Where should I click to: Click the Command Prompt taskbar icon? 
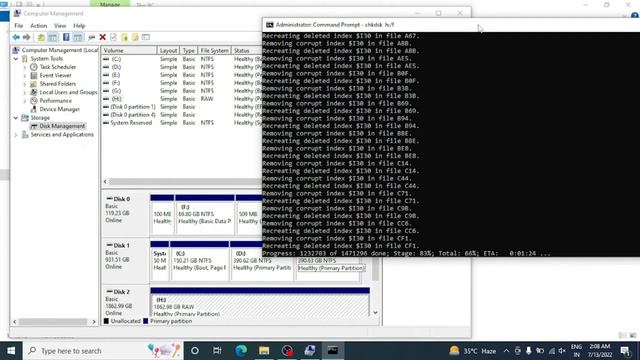333,351
